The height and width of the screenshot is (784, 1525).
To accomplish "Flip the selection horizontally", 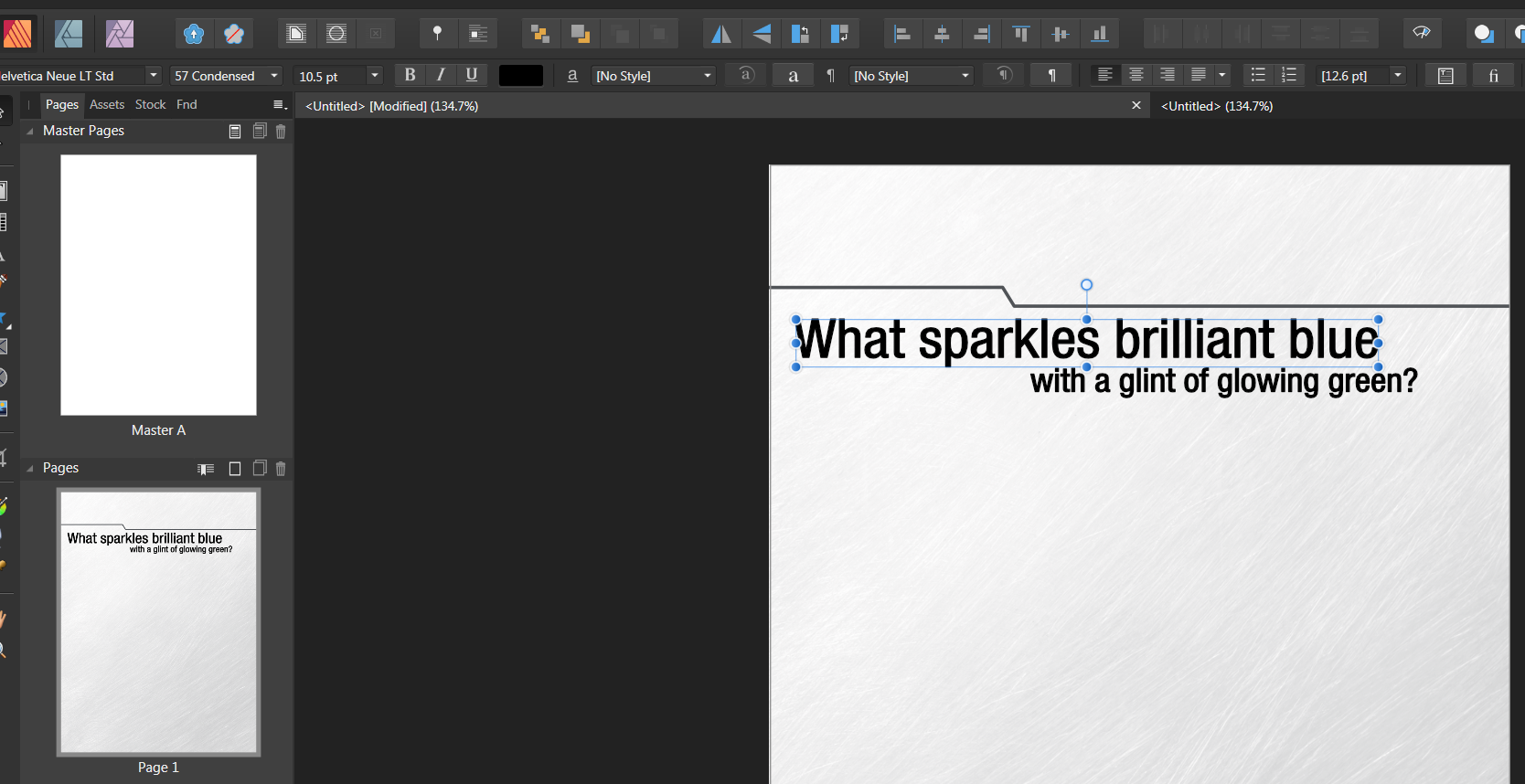I will 721,34.
